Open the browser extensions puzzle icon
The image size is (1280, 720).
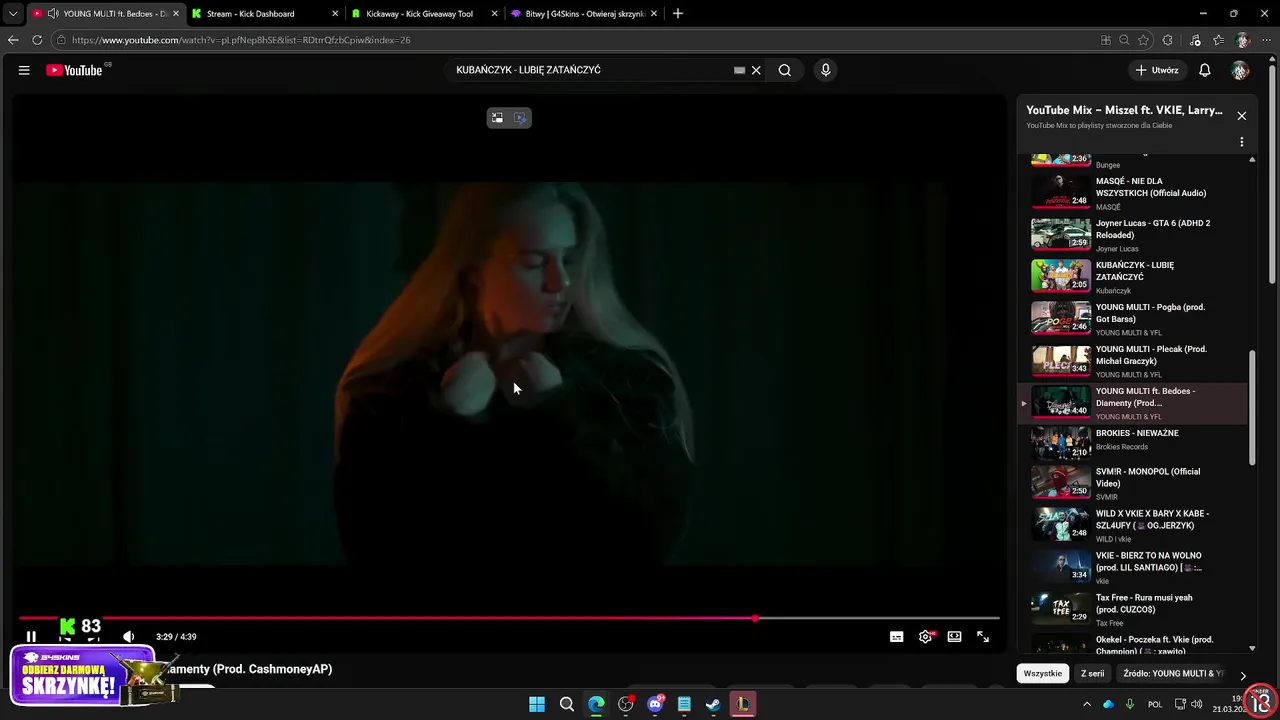coord(1168,40)
